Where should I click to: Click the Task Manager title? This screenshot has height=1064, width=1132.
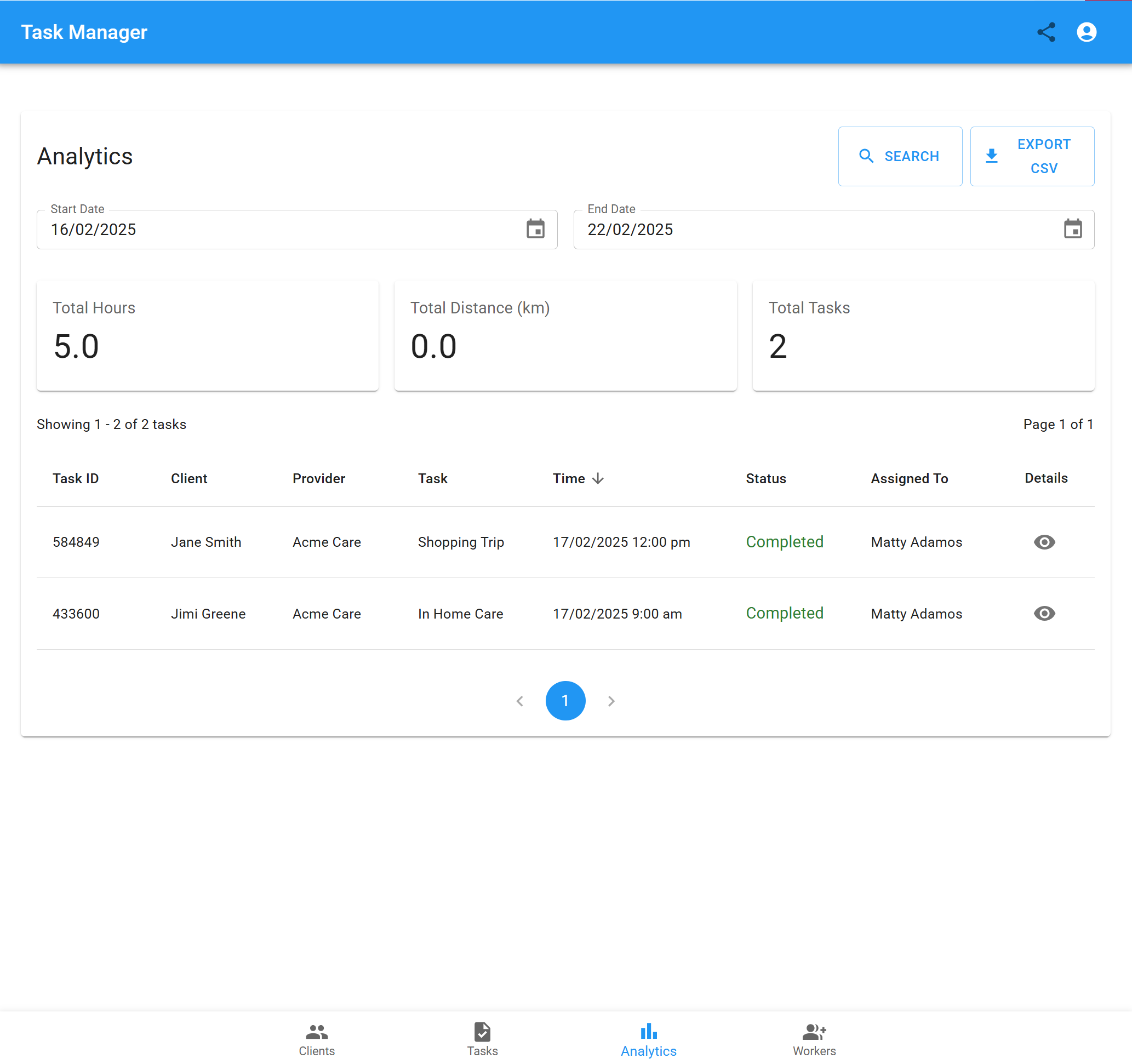[x=84, y=32]
